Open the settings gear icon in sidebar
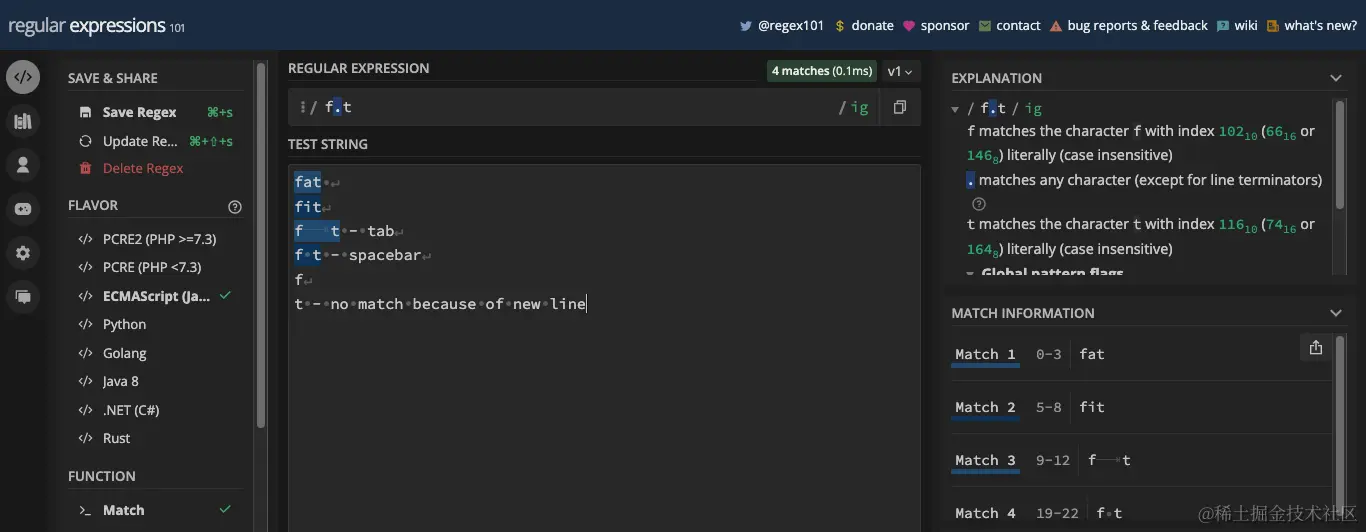1366x532 pixels. coord(23,253)
